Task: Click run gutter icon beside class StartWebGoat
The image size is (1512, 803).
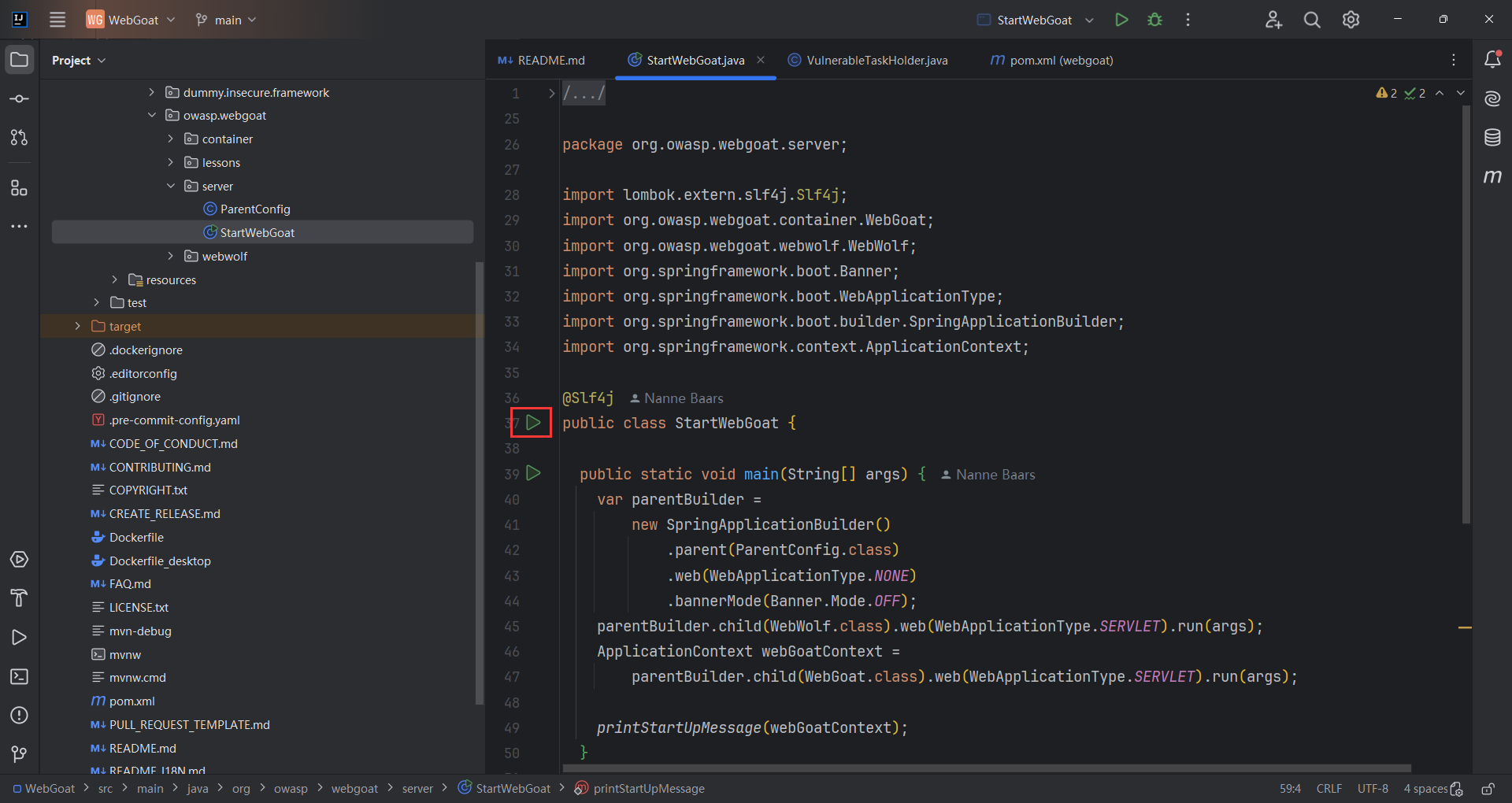Action: (533, 423)
